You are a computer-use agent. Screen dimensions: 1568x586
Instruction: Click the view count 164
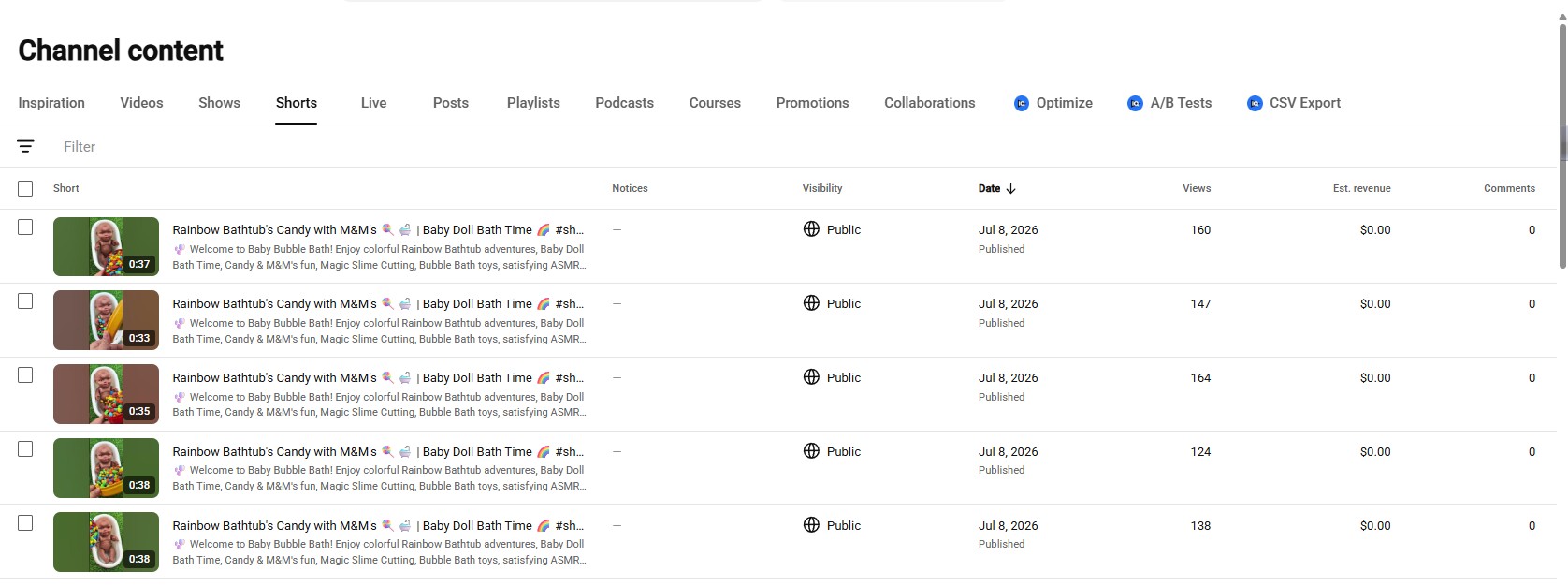pyautogui.click(x=1200, y=377)
